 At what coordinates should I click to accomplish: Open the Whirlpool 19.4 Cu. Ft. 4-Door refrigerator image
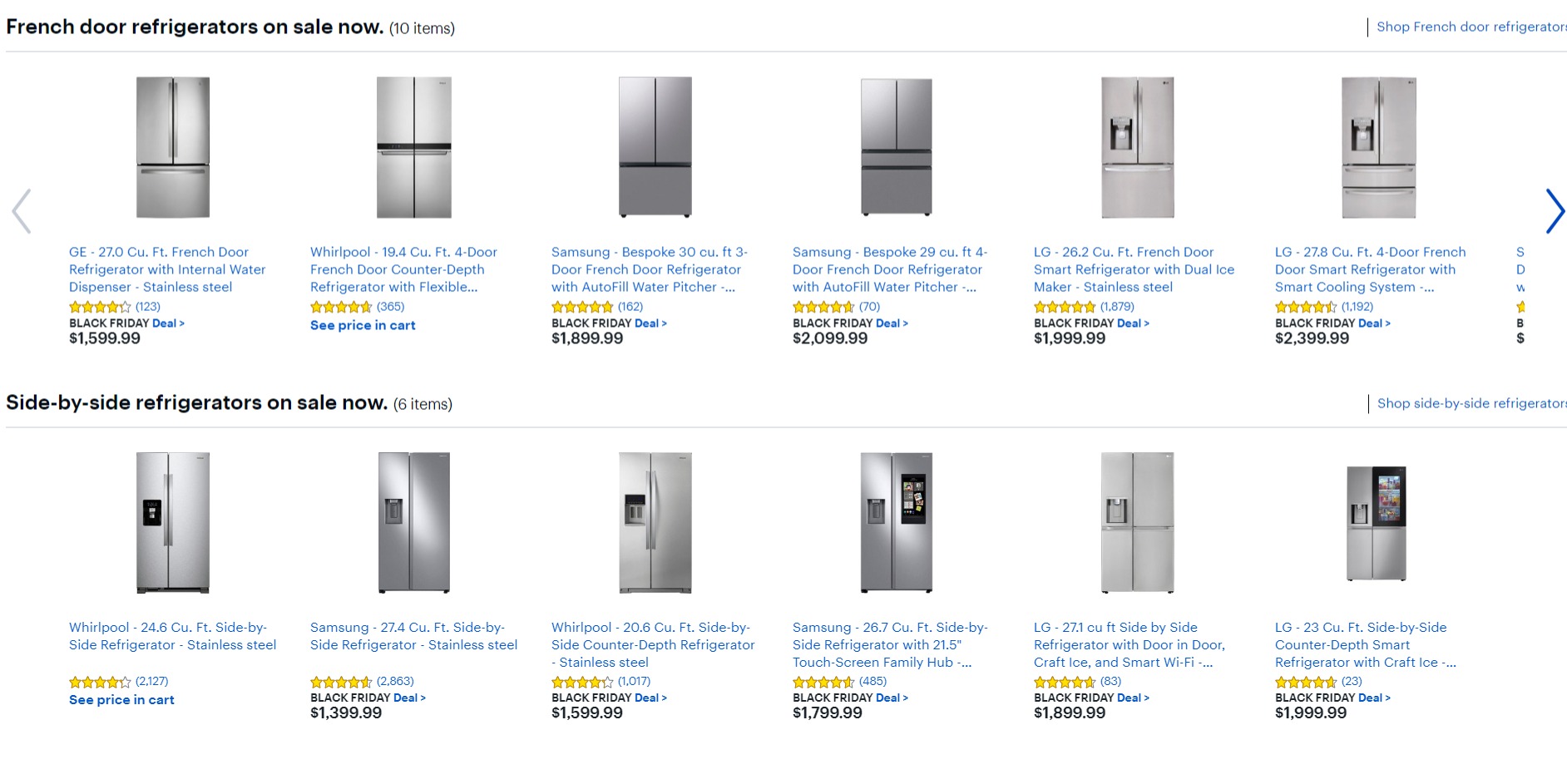pos(414,148)
